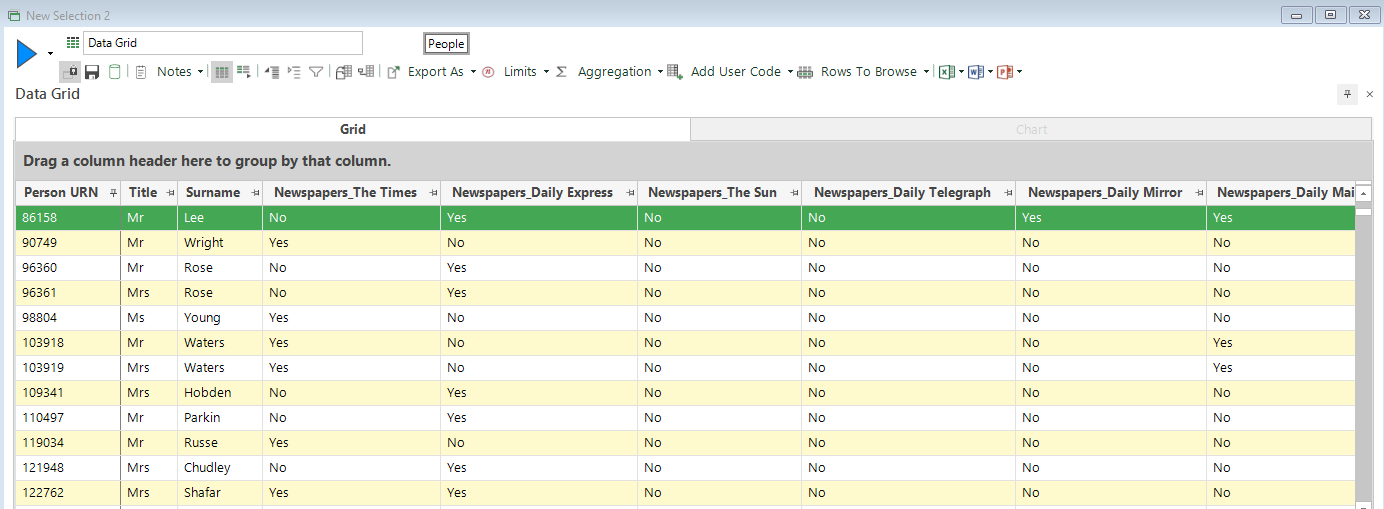Click the Notes clipboard icon
The height and width of the screenshot is (509, 1384).
[141, 72]
